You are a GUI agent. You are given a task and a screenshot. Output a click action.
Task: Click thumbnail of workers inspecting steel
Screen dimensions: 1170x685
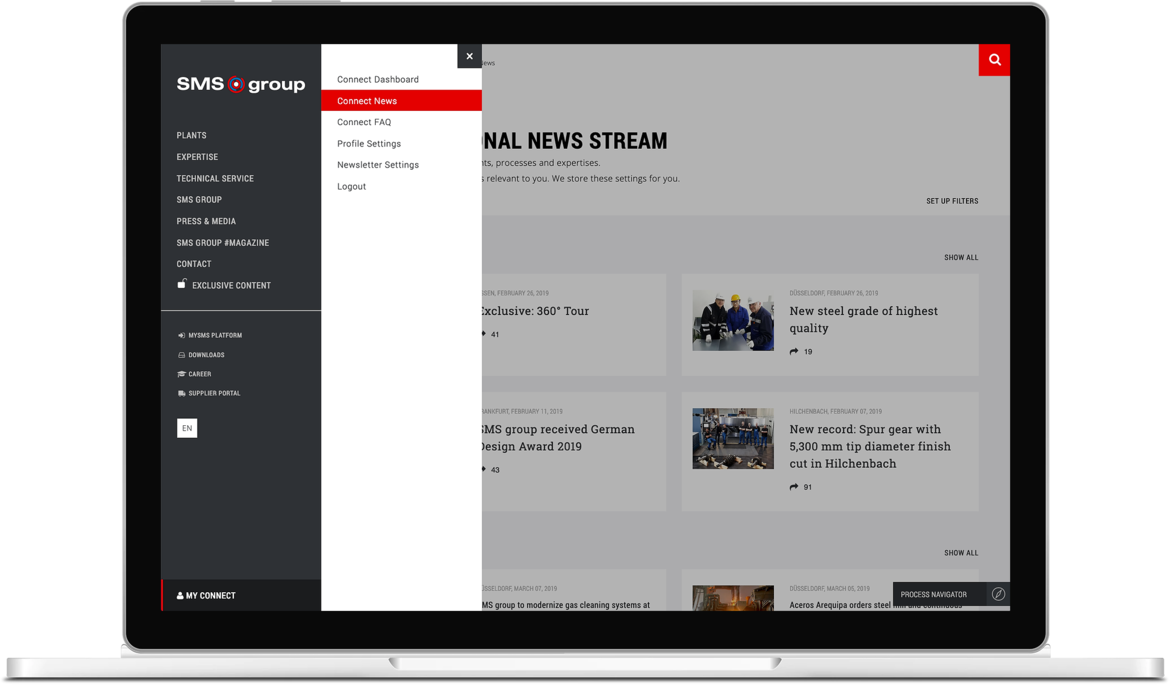coord(733,321)
